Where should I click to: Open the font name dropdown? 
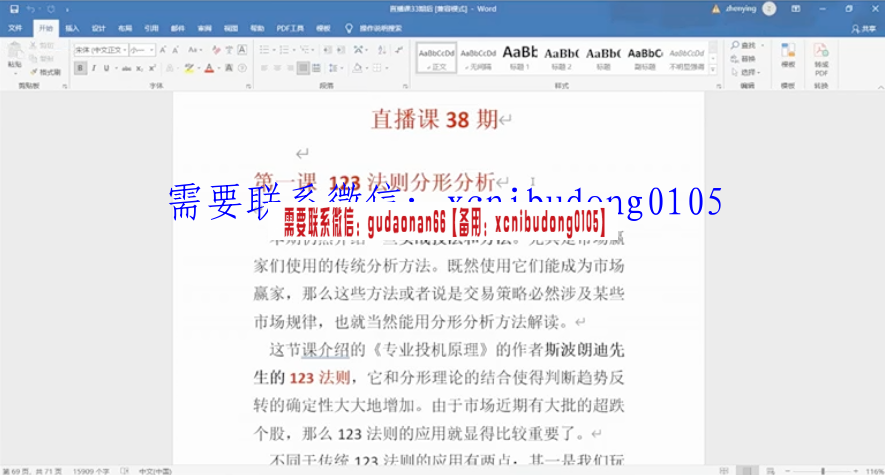click(125, 50)
